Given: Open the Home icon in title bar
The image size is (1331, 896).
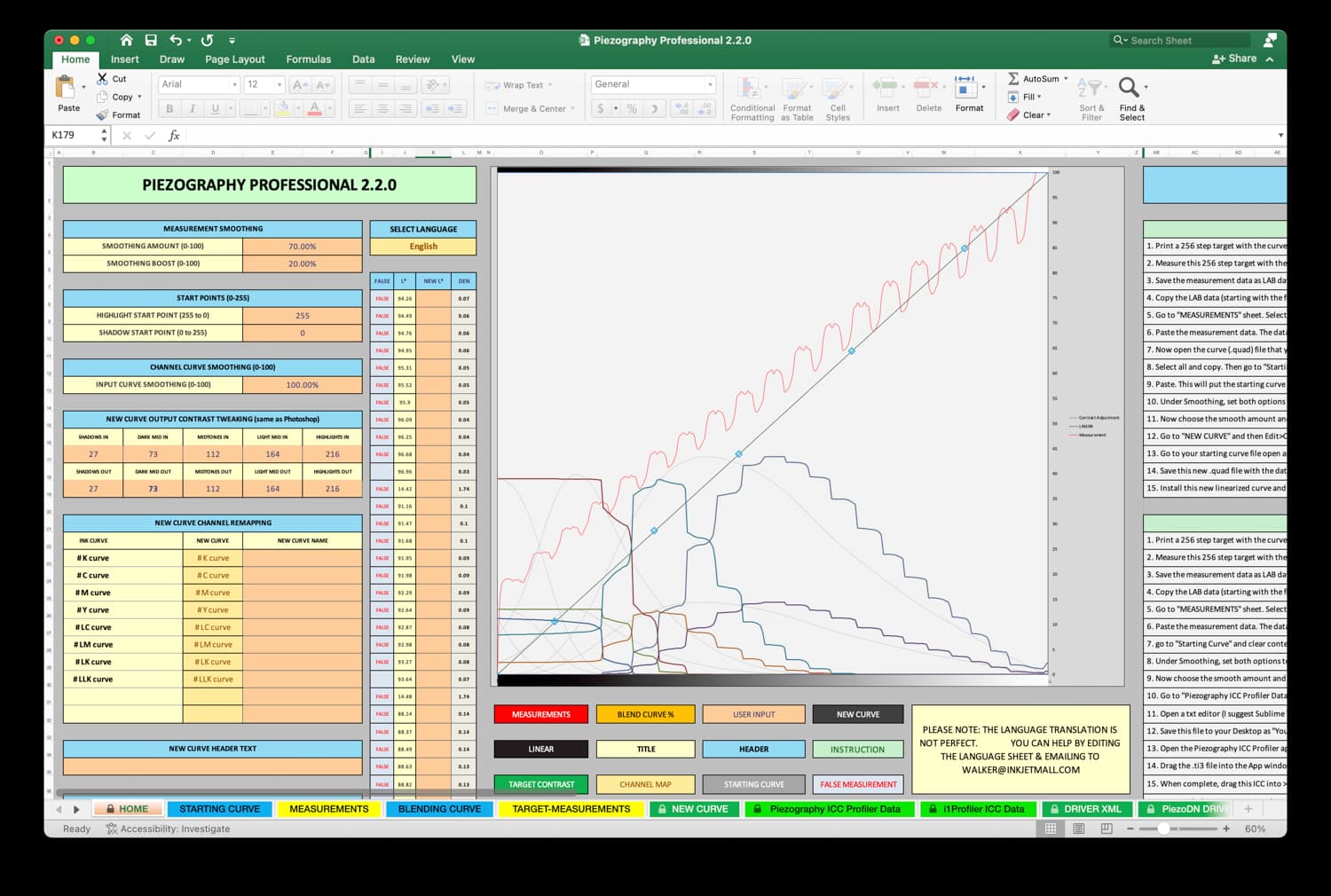Looking at the screenshot, I should (x=126, y=40).
